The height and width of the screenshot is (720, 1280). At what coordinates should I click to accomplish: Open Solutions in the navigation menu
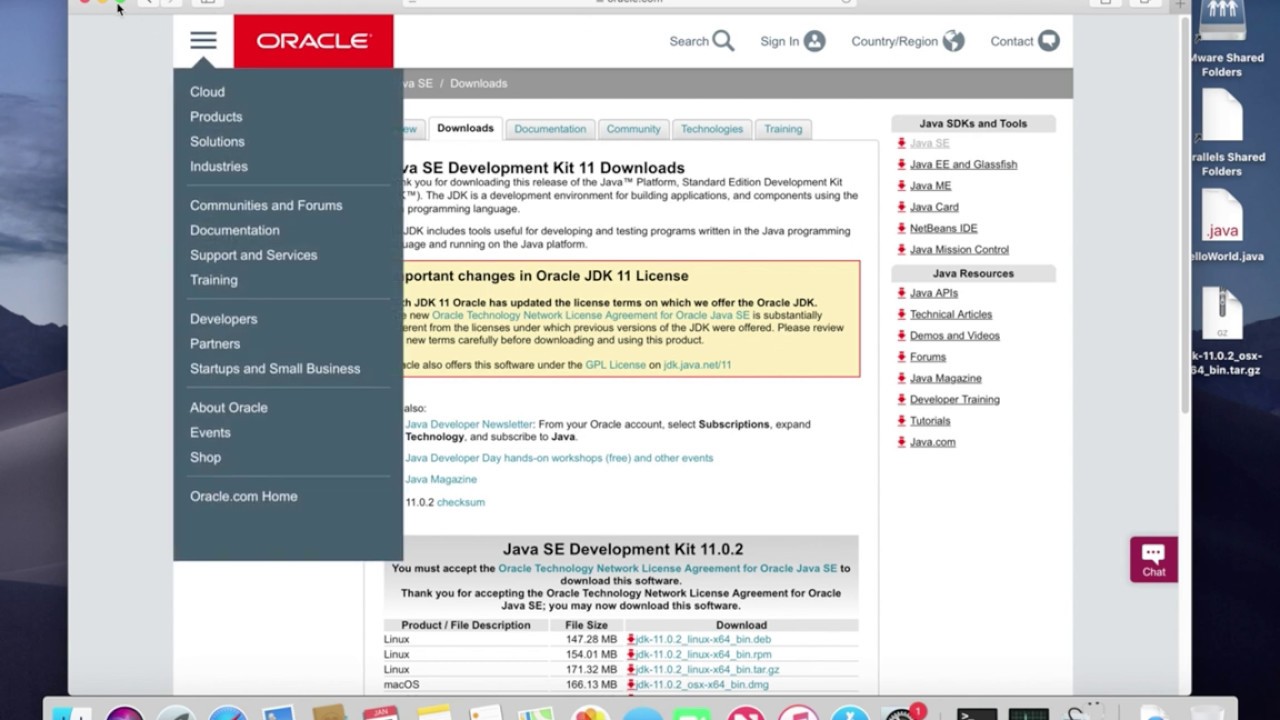click(217, 142)
